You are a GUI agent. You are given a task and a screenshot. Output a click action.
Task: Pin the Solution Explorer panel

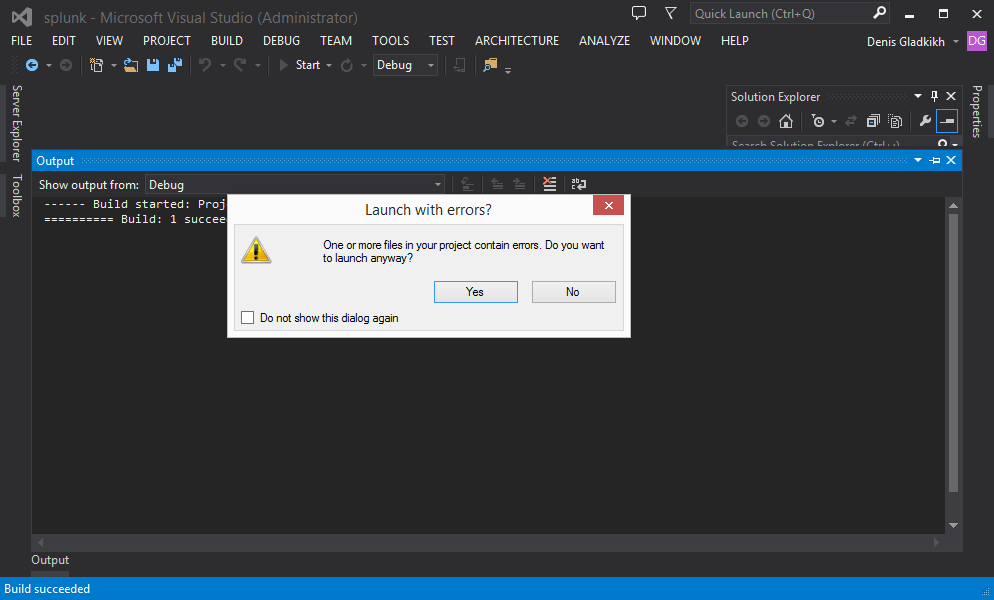point(934,96)
